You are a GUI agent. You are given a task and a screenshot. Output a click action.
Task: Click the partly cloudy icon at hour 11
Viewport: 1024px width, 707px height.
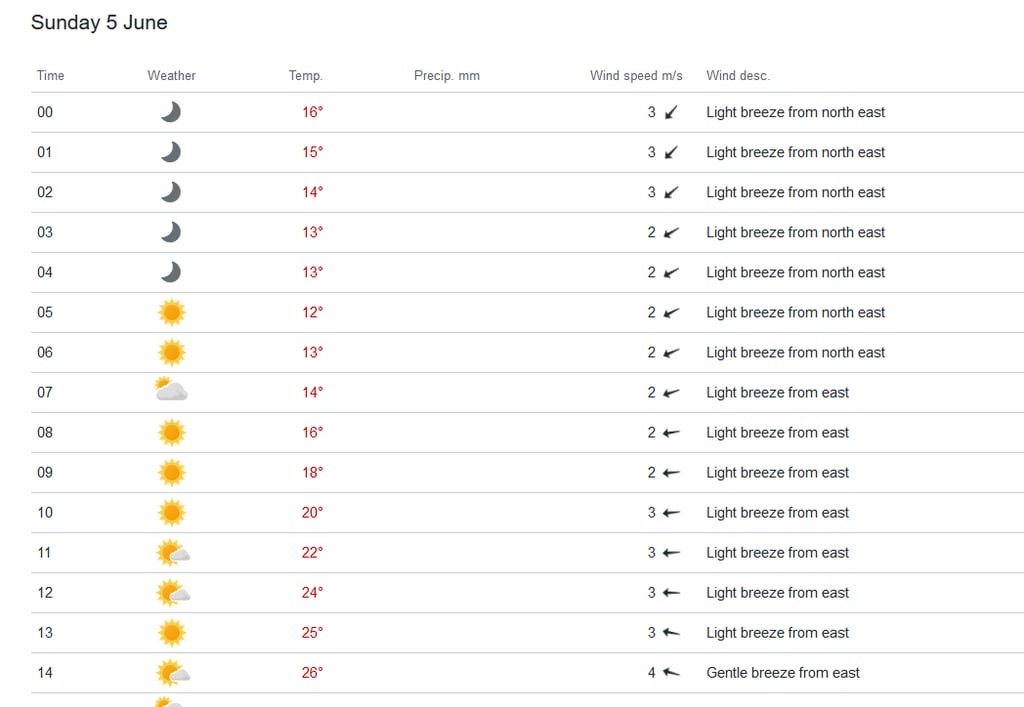[172, 552]
